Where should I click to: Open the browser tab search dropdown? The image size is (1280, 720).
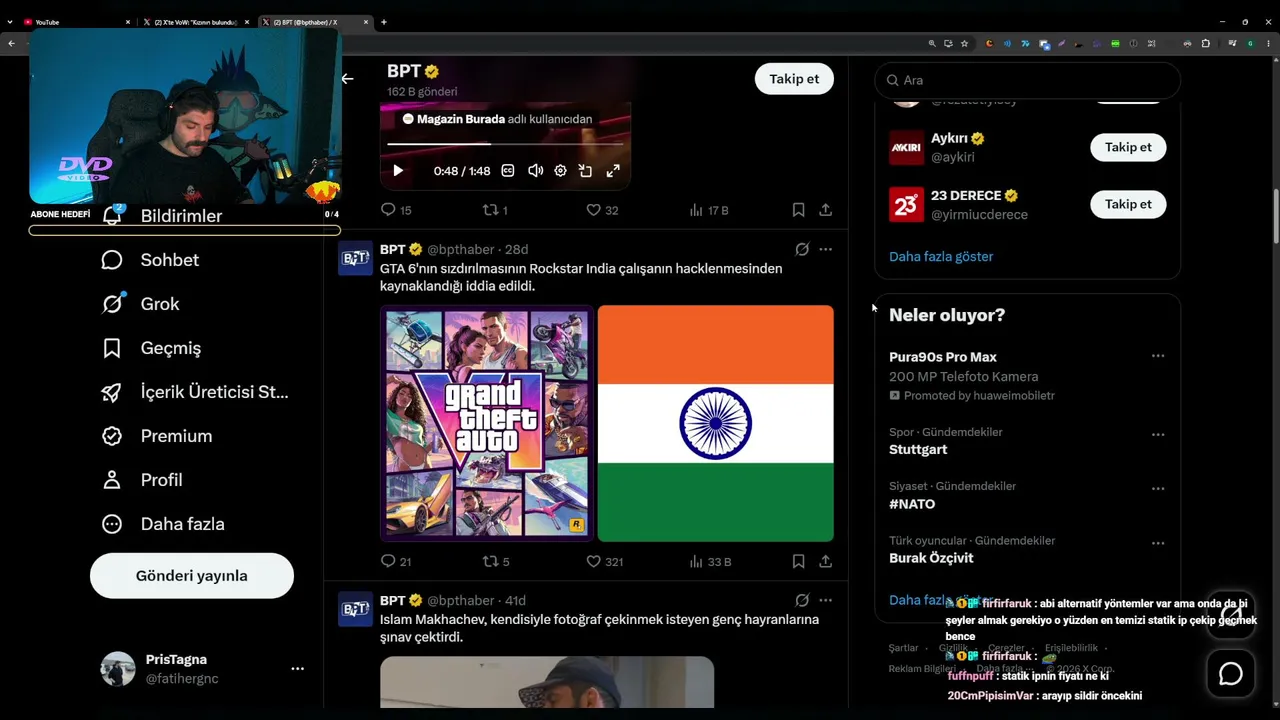[10, 22]
